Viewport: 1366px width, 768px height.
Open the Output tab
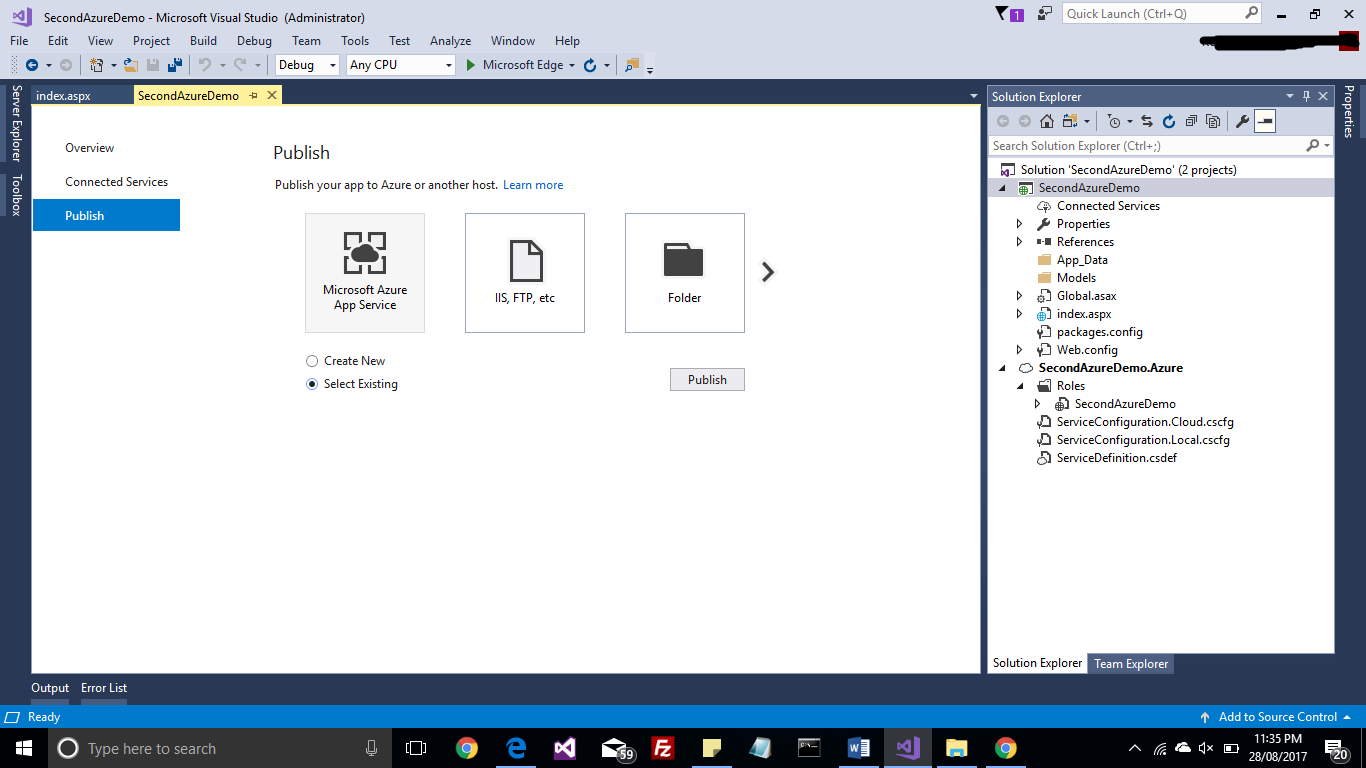tap(50, 688)
